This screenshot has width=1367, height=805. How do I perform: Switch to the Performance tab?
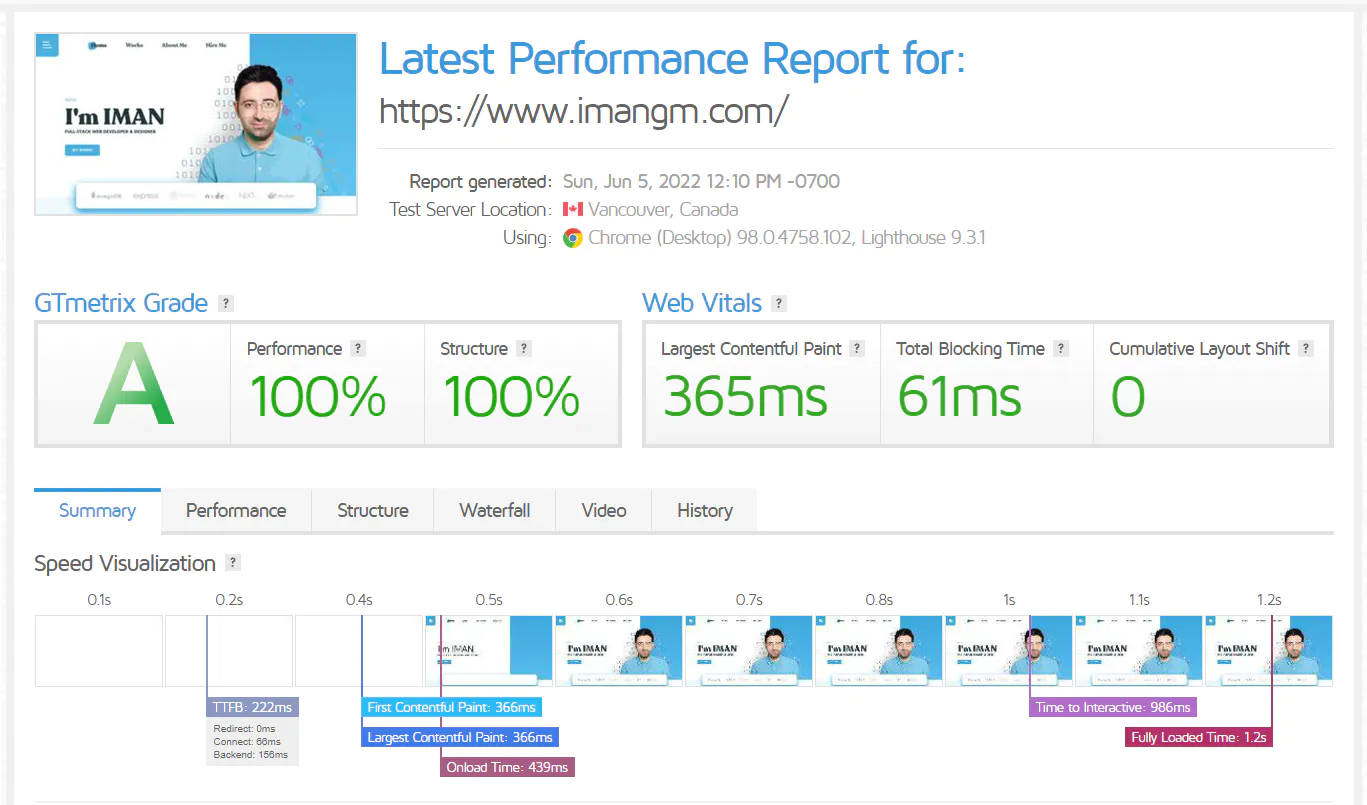click(x=236, y=510)
